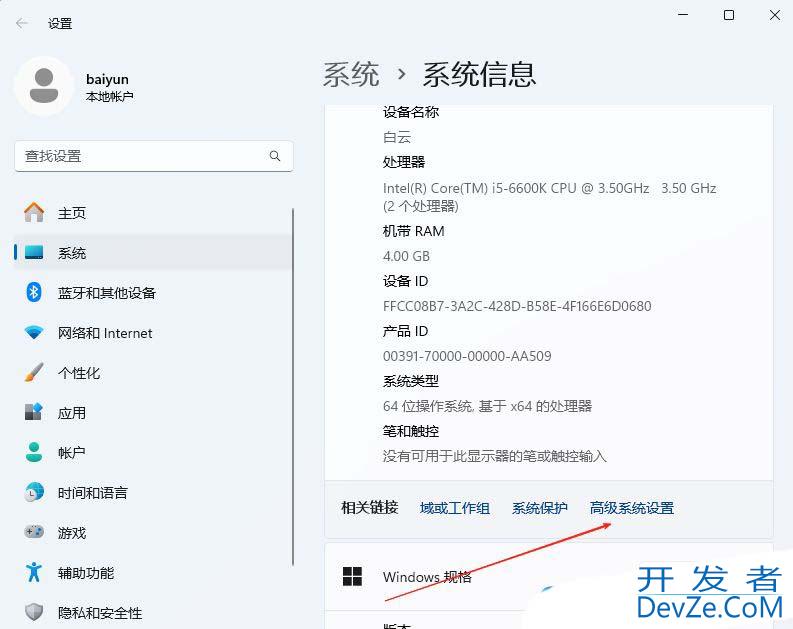Click the 产品 ID label
The image size is (793, 629).
[405, 331]
